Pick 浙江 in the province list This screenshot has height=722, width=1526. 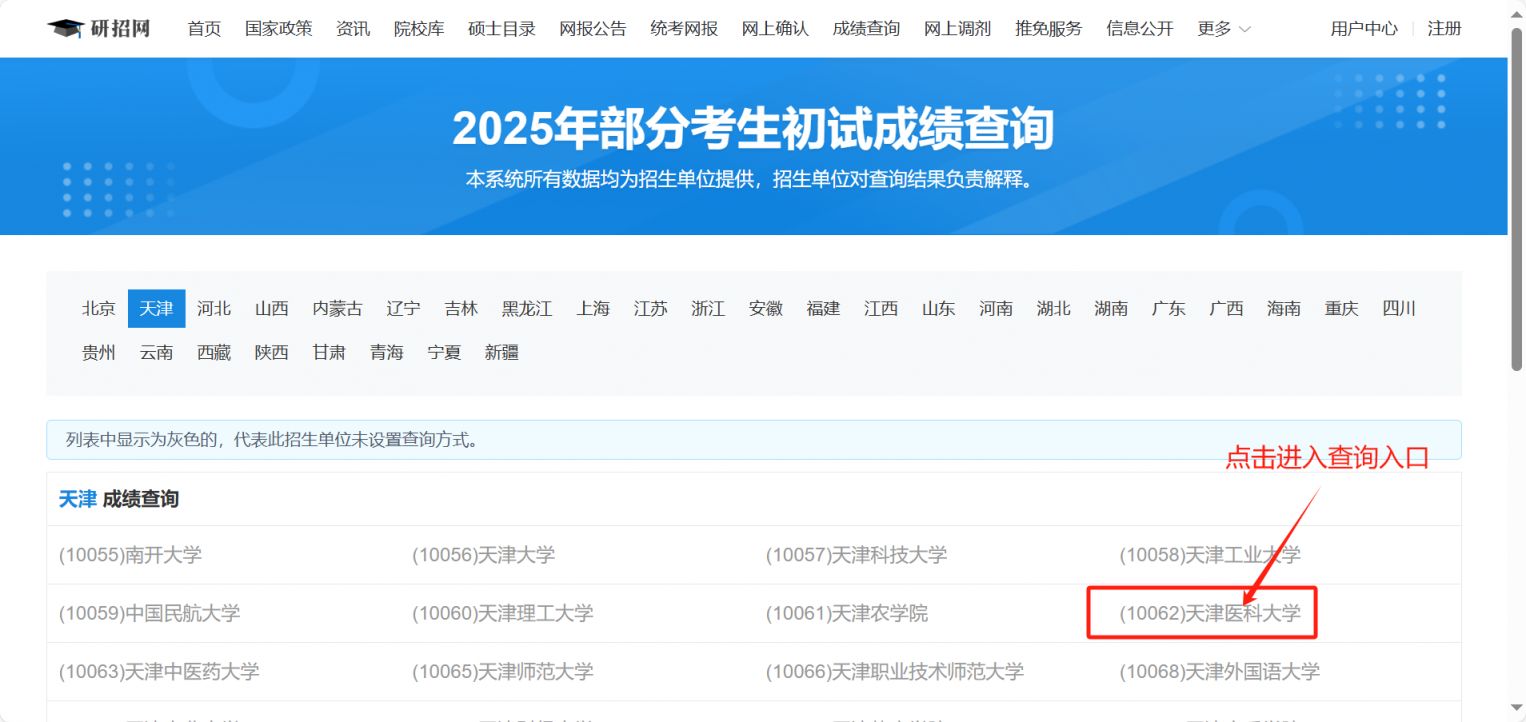coord(708,309)
